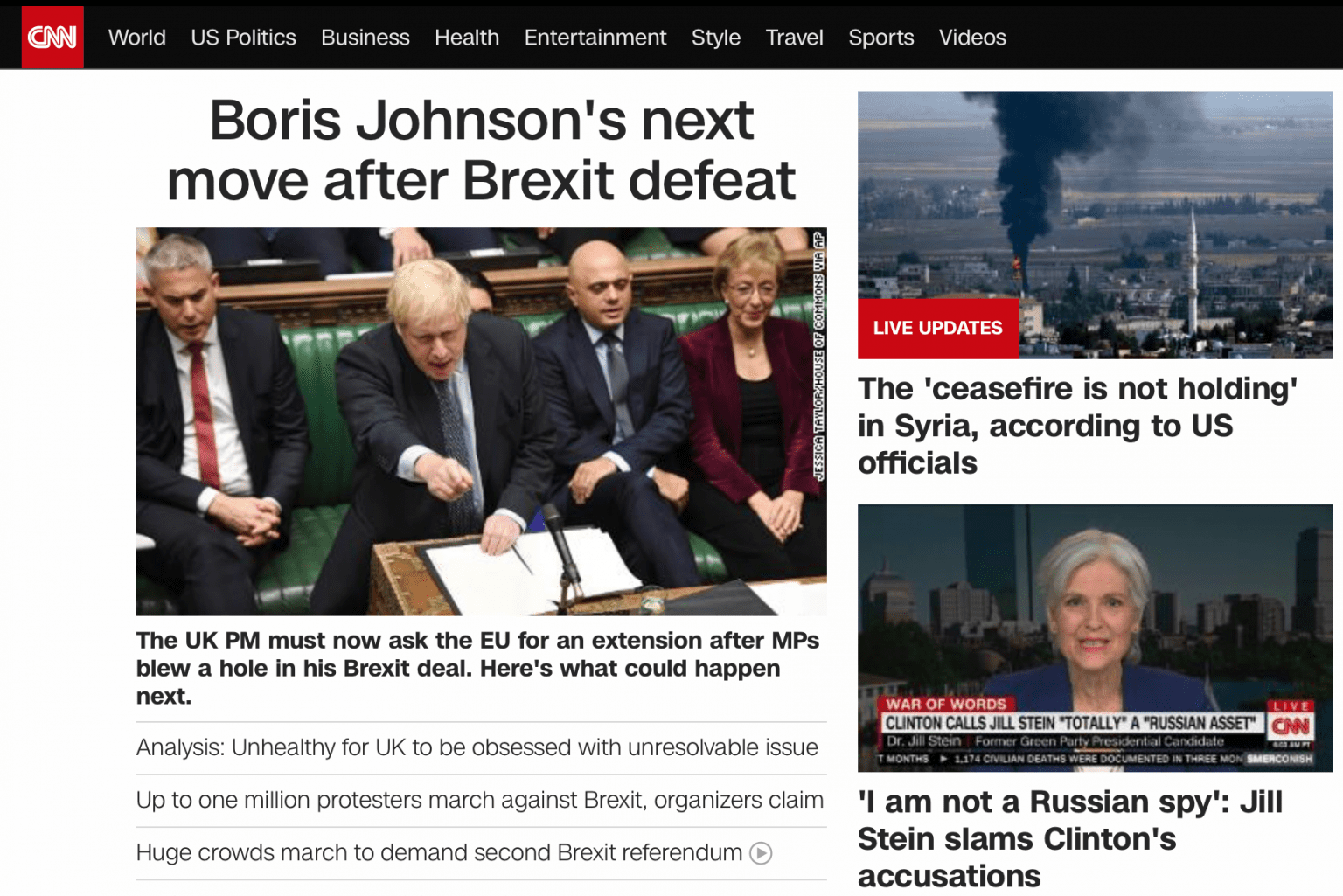Open Boris Johnson's next move headline

pyautogui.click(x=481, y=149)
